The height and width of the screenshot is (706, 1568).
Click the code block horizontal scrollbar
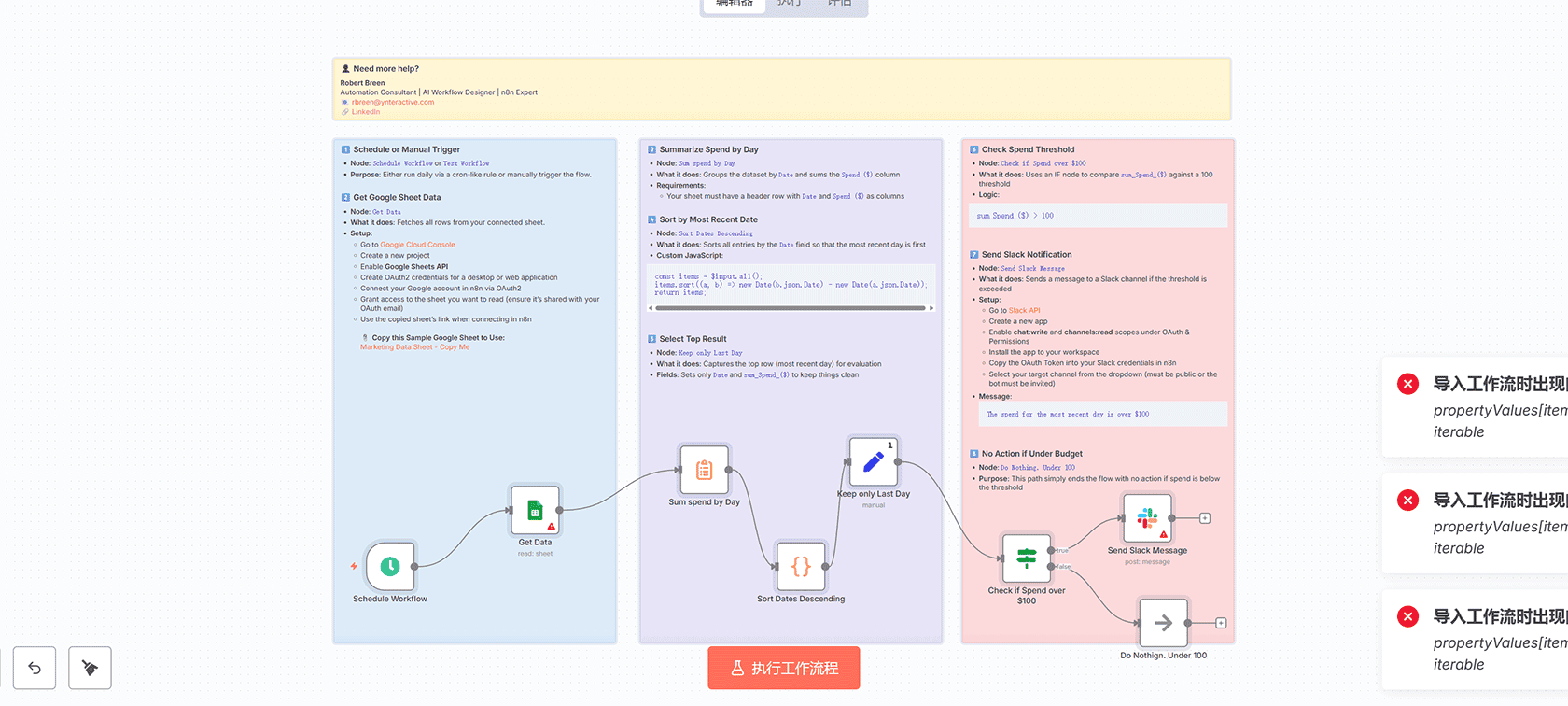tap(790, 307)
